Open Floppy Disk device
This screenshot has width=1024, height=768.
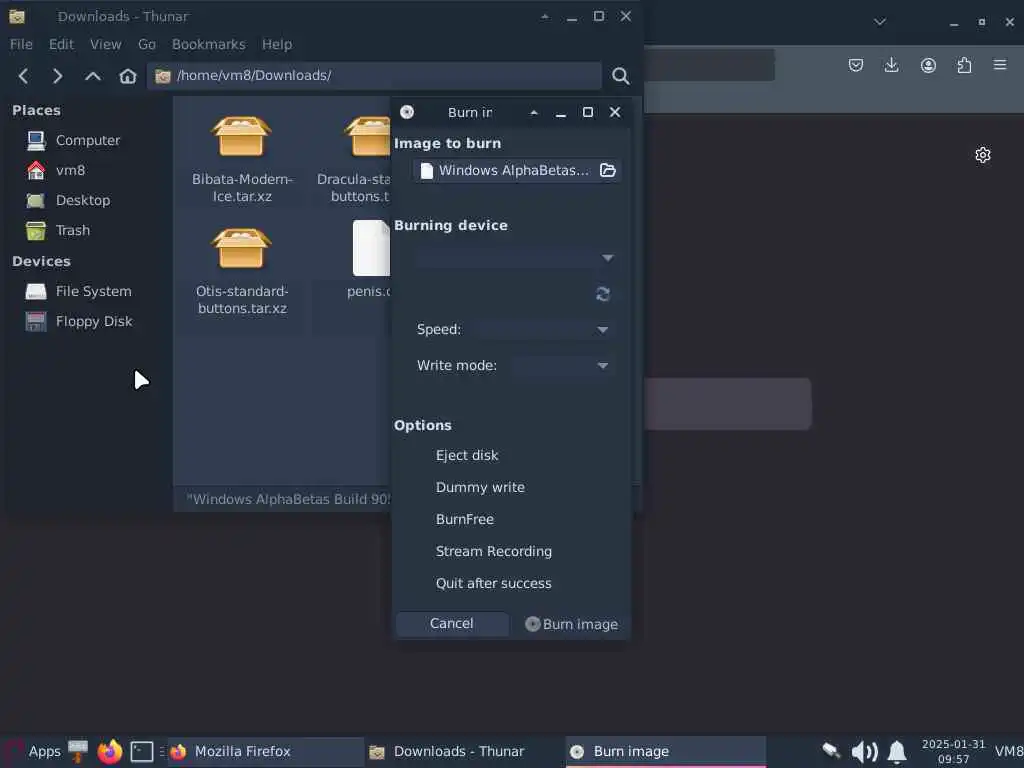(94, 321)
